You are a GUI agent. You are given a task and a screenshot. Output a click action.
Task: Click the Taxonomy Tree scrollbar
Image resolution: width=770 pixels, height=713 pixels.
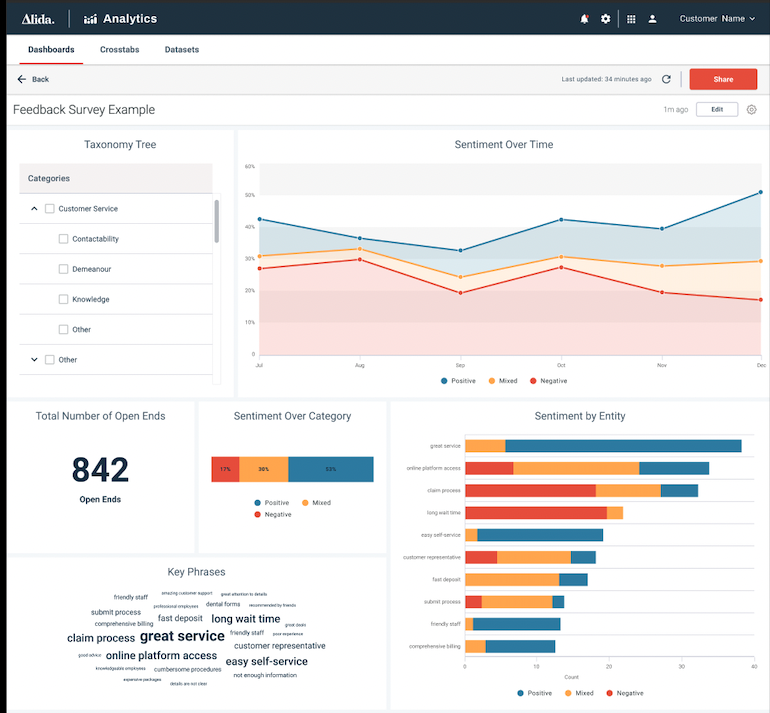(216, 221)
